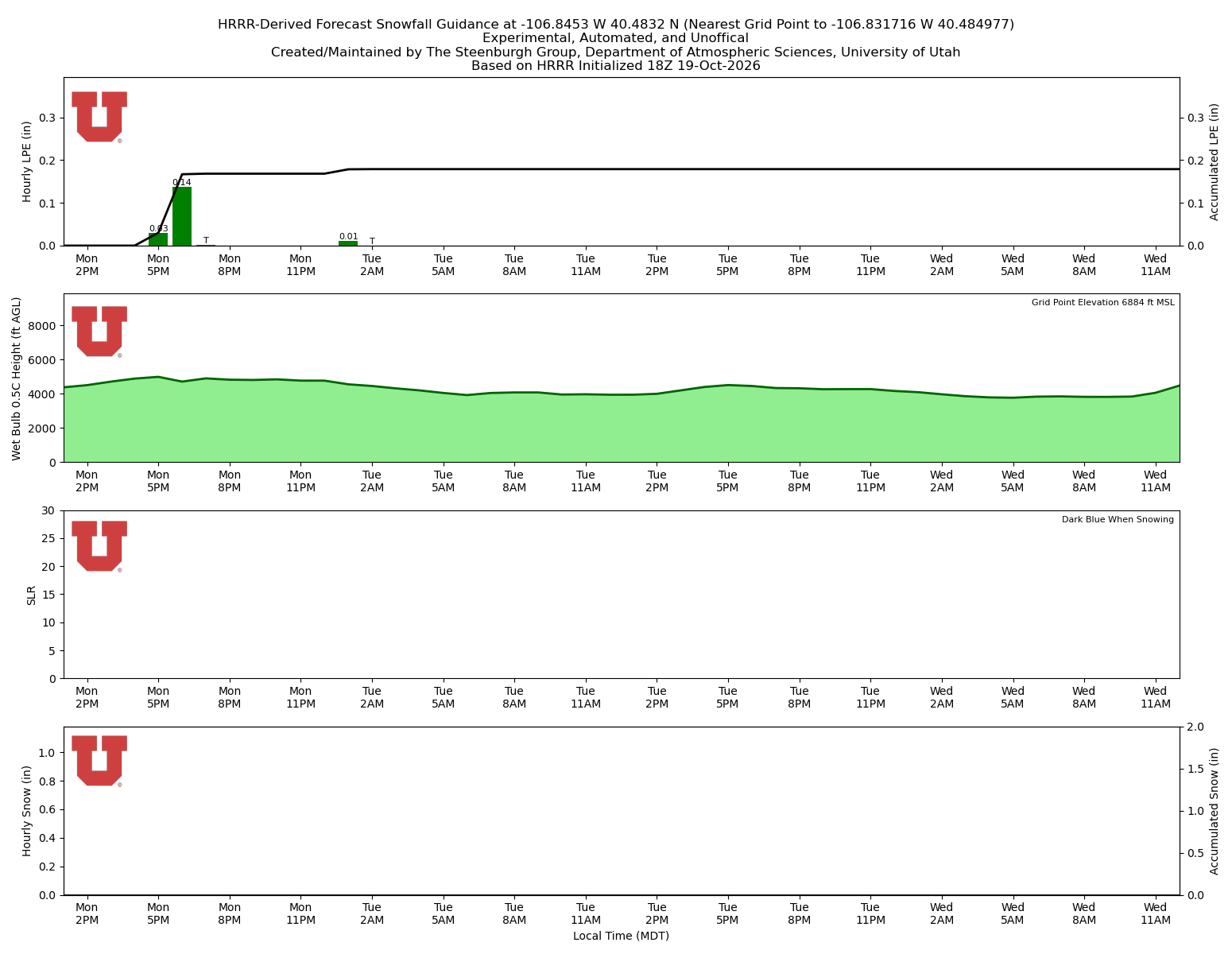Click 'Tue 8AM' tick under the Wet Bulb panel

[514, 481]
